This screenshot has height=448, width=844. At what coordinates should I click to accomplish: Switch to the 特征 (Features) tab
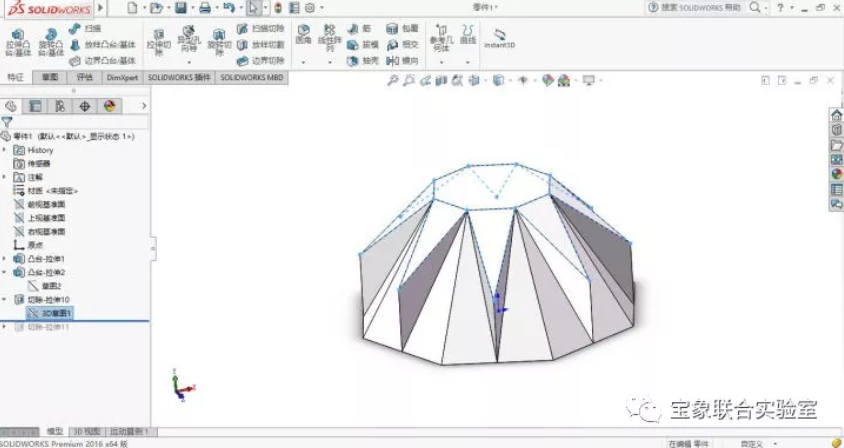[x=16, y=78]
